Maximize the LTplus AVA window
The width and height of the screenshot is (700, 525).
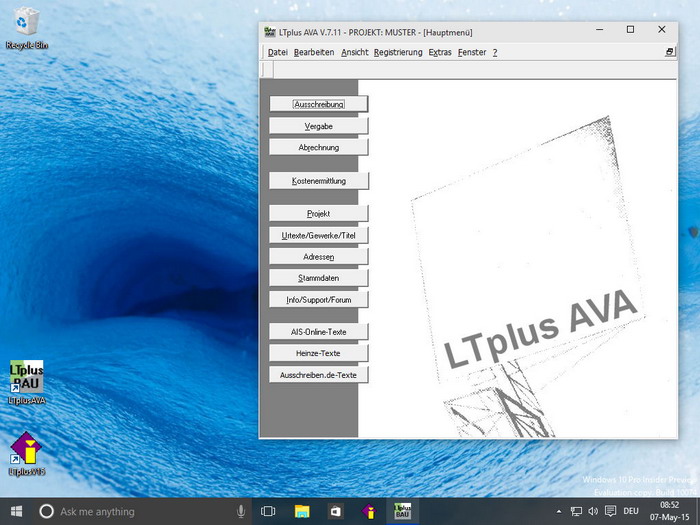630,30
